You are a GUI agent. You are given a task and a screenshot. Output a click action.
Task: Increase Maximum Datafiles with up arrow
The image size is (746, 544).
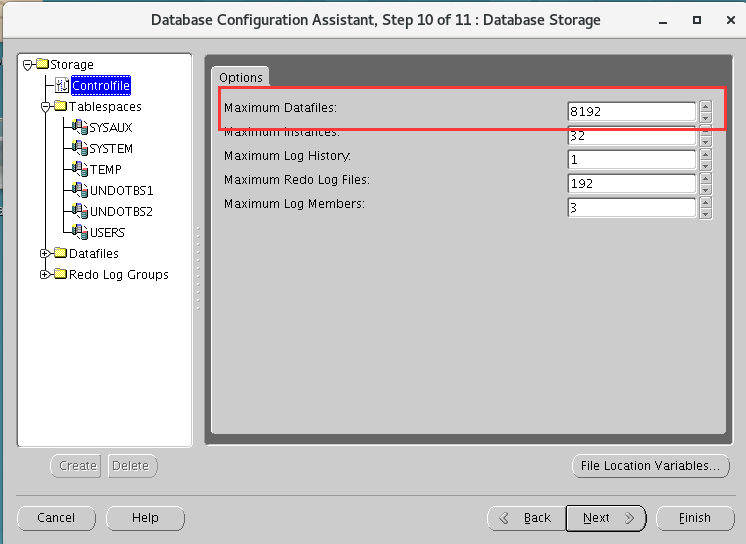click(705, 106)
